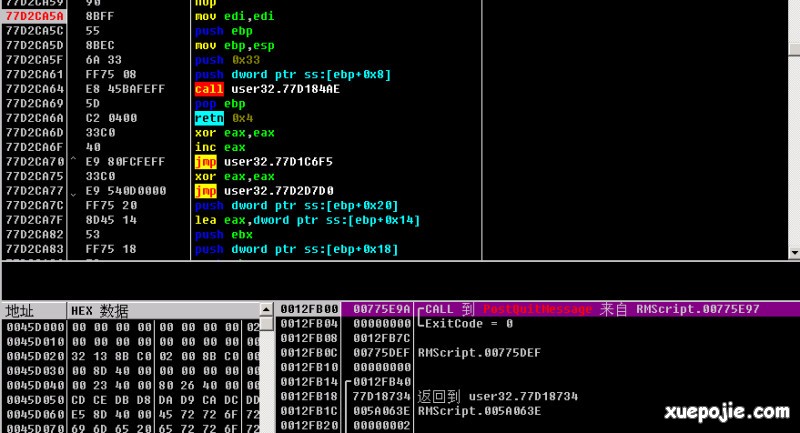
Task: Click 'push dword ptr ss:[ebp+0x20]' line
Action: coord(296,206)
